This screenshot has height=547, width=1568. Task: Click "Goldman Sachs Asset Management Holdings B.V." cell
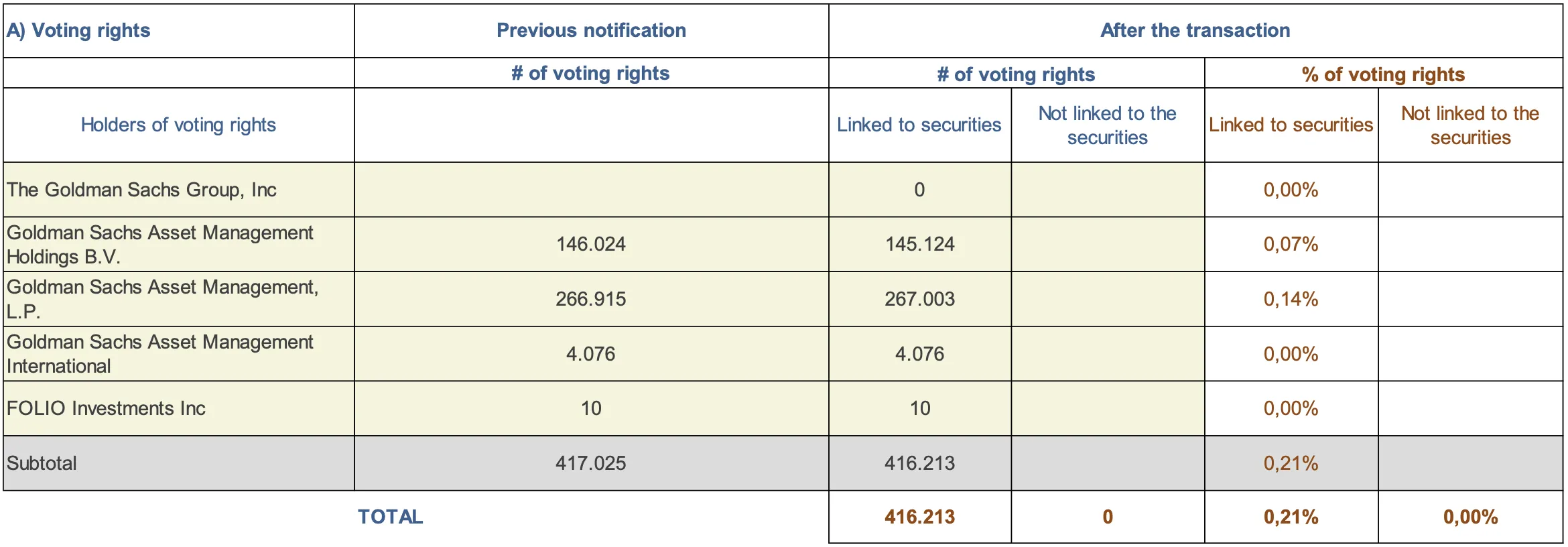[x=159, y=245]
